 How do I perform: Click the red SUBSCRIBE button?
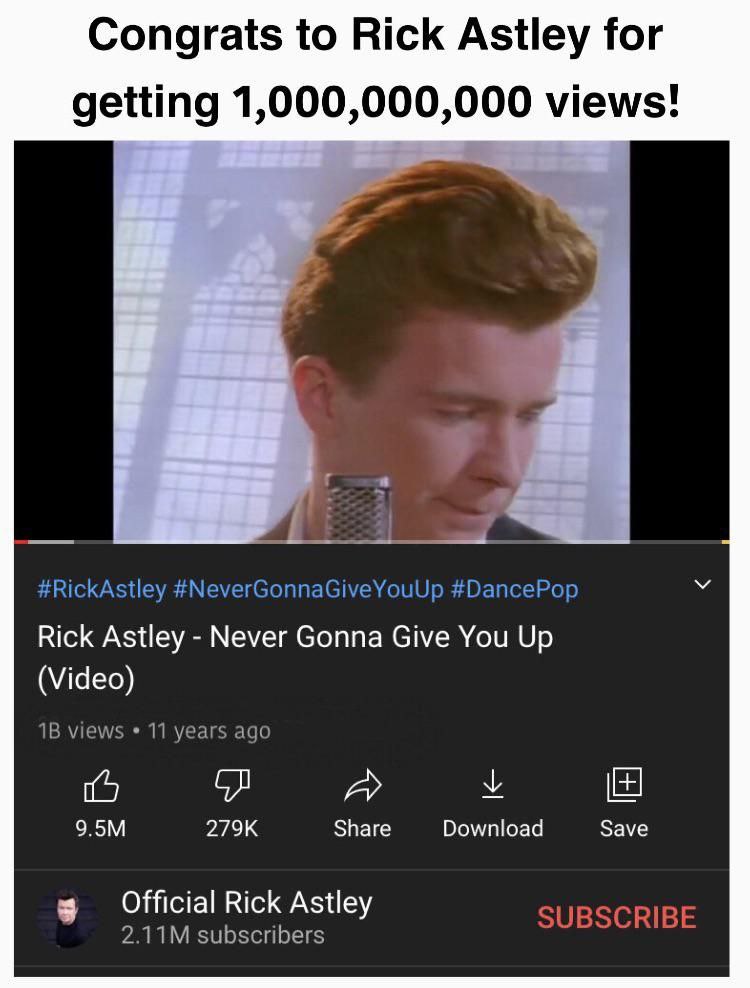(x=616, y=917)
